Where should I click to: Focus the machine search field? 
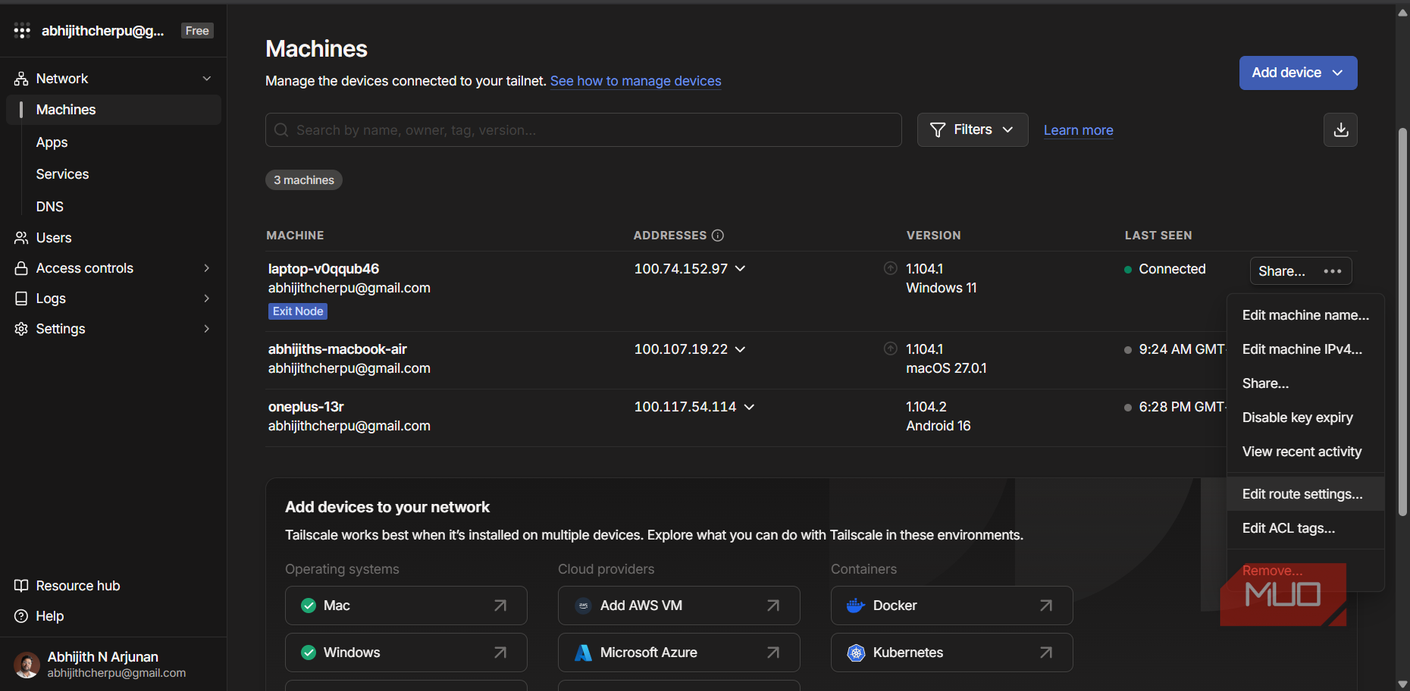(x=583, y=130)
